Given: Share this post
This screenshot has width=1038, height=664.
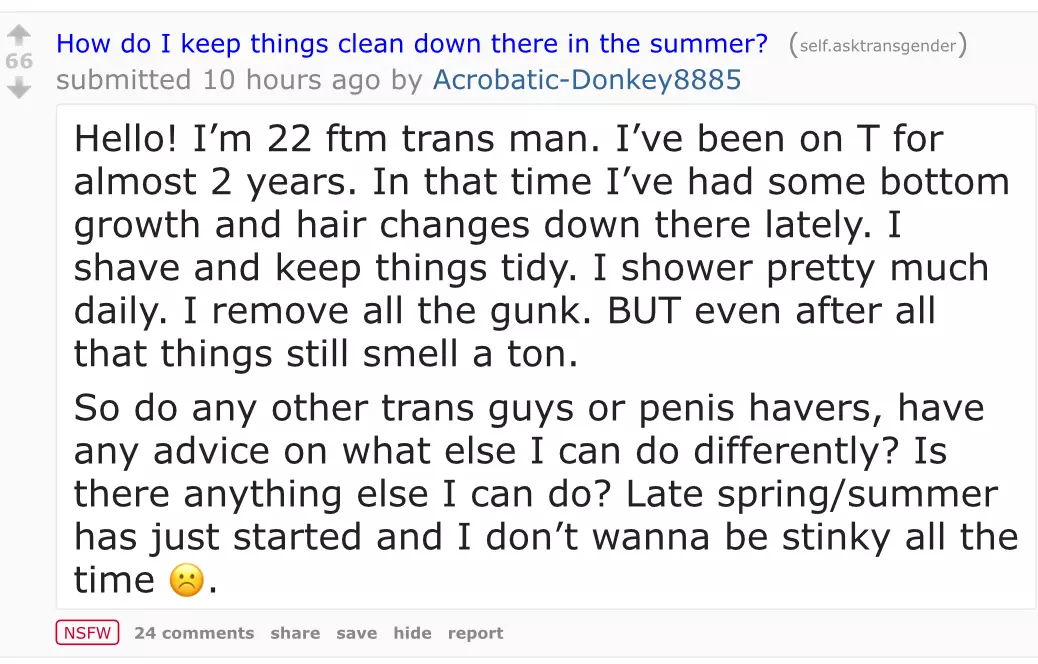Looking at the screenshot, I should (295, 633).
